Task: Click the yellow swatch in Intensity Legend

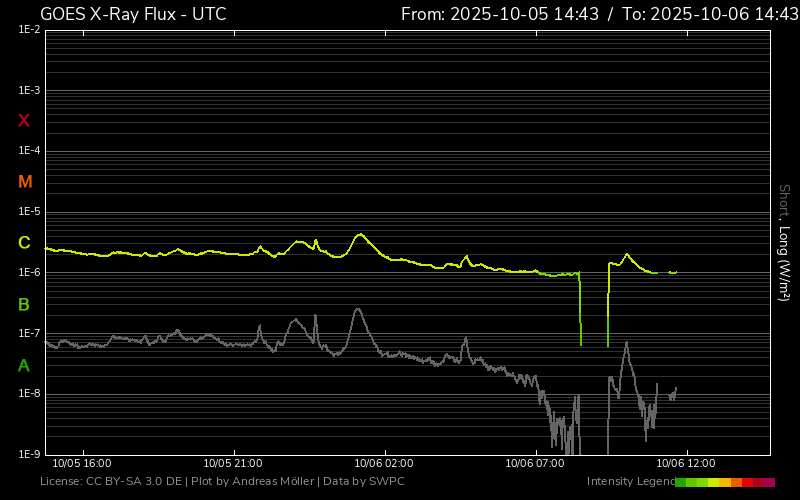Action: point(714,482)
